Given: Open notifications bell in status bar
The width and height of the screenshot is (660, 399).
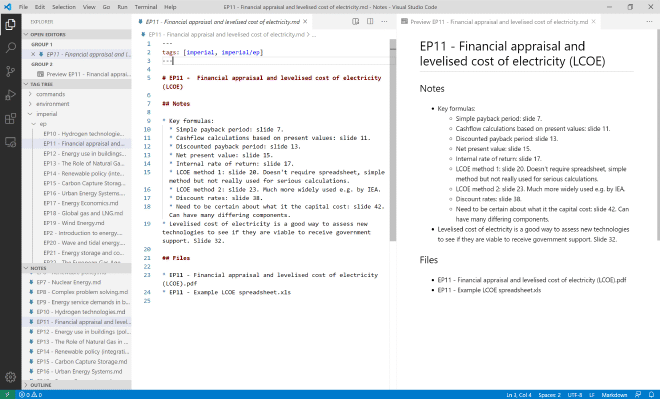Looking at the screenshot, I should click(x=652, y=395).
